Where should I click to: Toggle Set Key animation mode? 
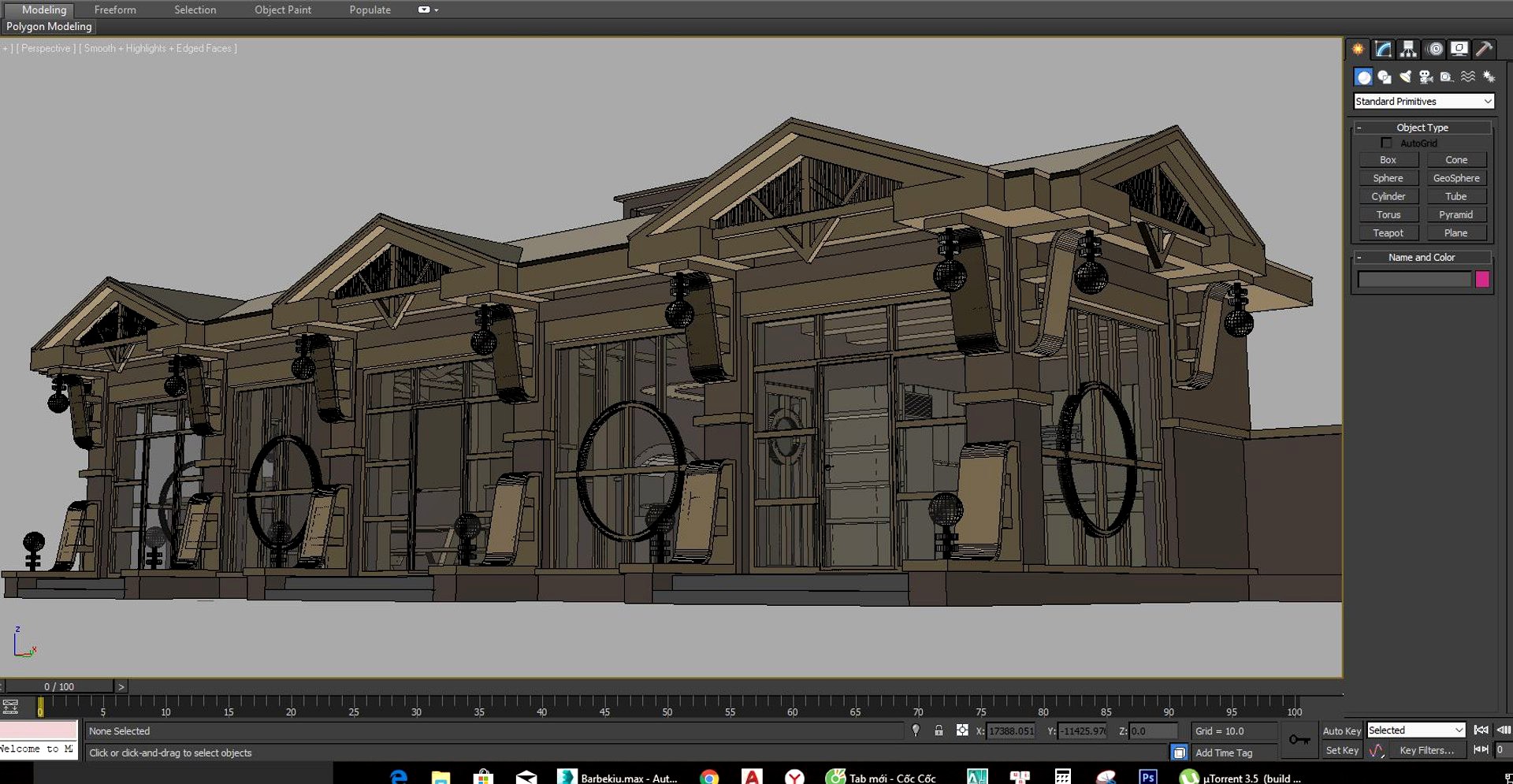tap(1342, 750)
